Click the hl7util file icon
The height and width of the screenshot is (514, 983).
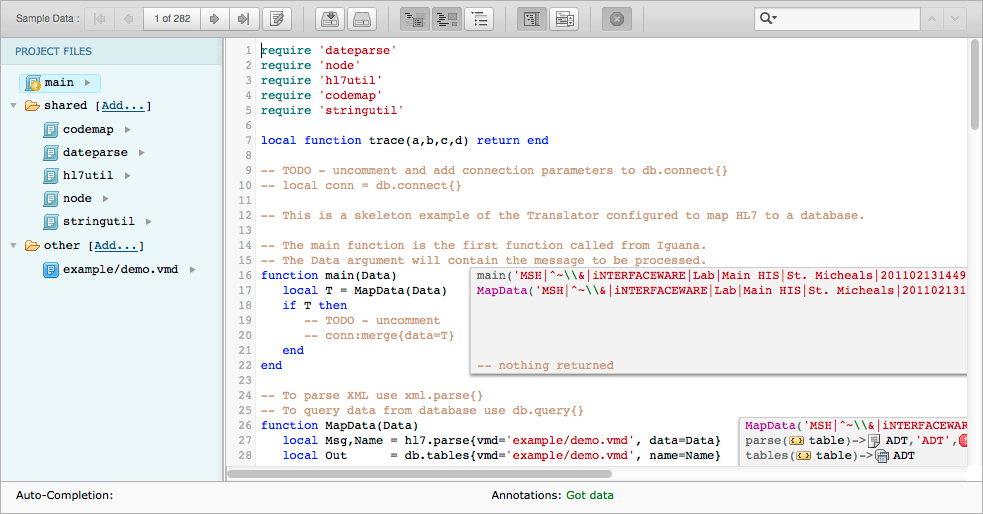click(51, 176)
